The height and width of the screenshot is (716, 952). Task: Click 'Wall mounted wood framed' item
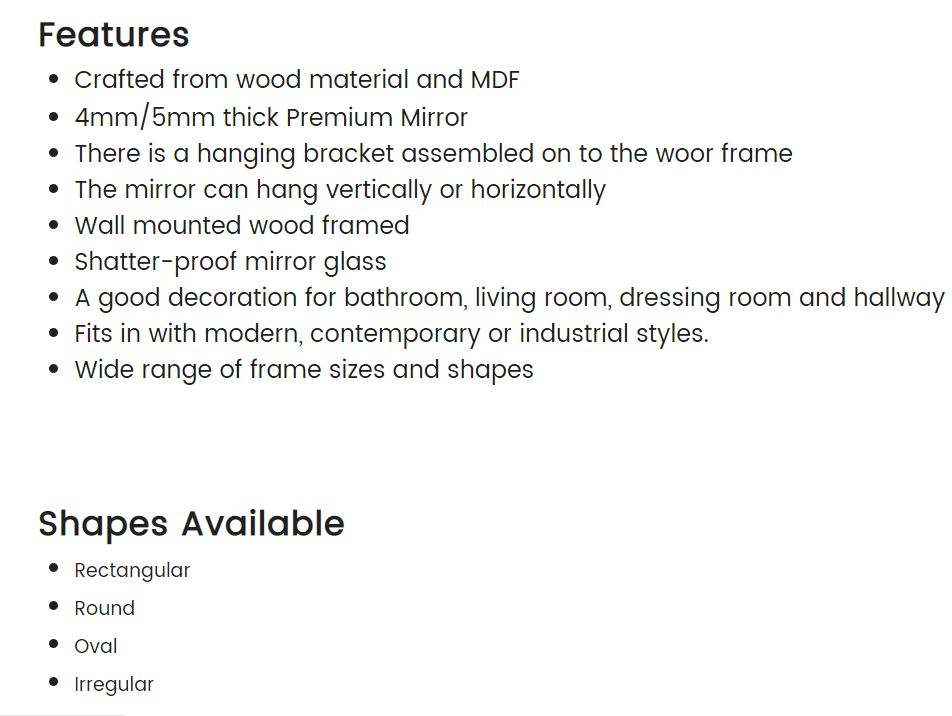[x=242, y=225]
